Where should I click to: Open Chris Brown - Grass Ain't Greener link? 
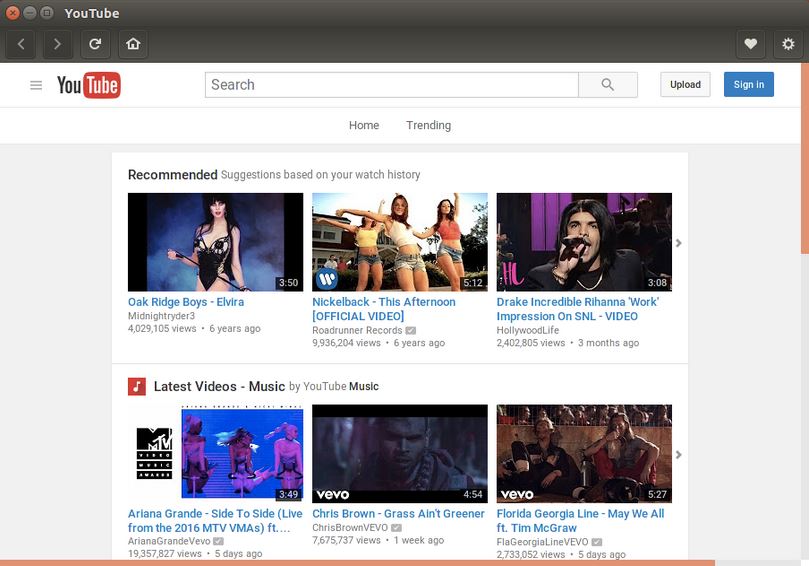398,513
